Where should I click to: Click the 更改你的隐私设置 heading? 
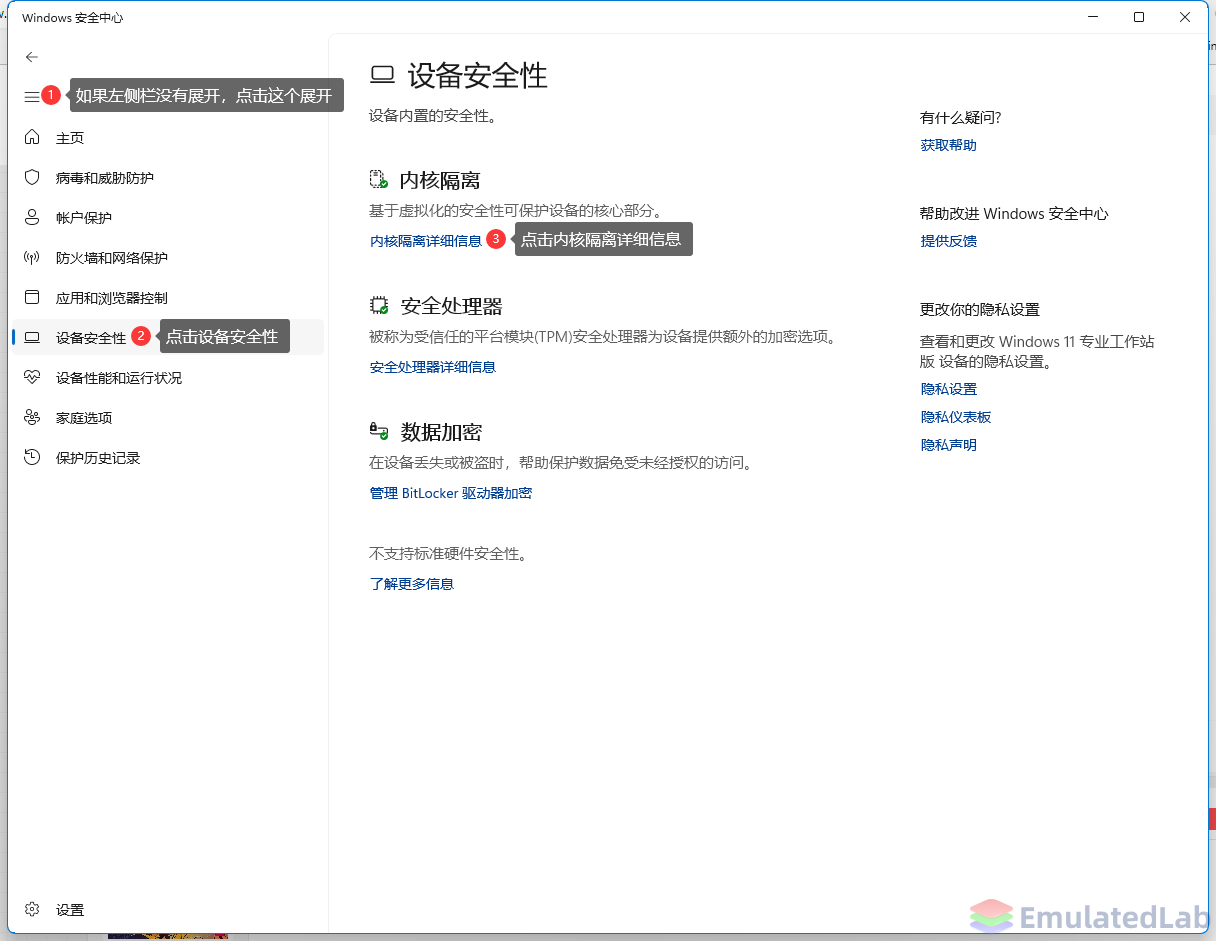pos(980,310)
